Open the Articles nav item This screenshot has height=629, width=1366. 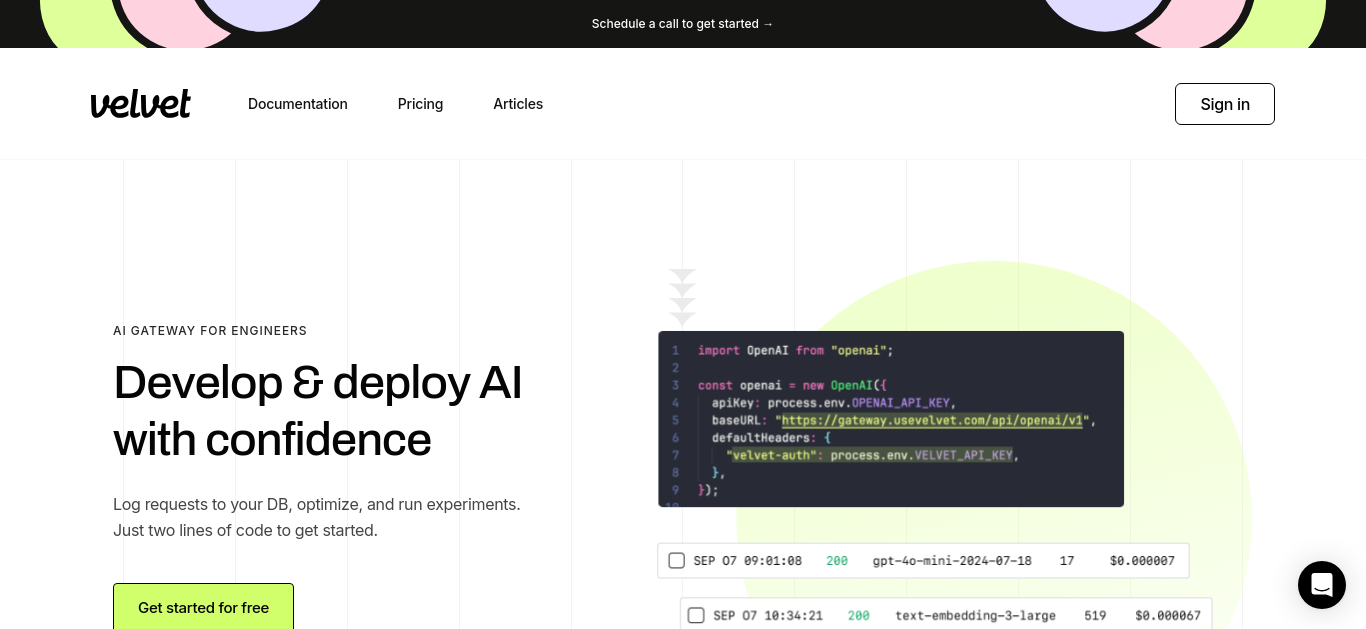pos(518,104)
